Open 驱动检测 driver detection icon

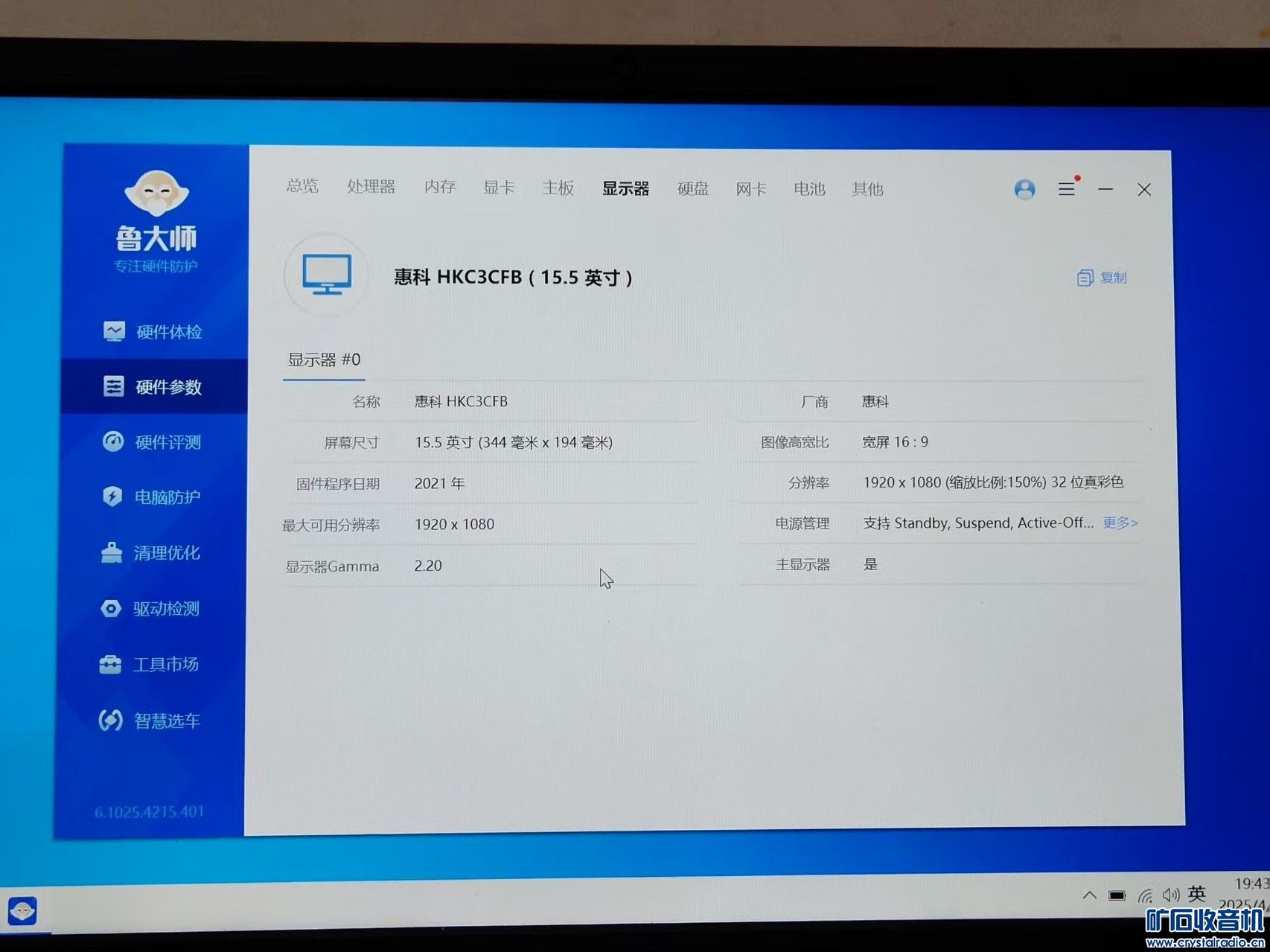click(x=110, y=609)
